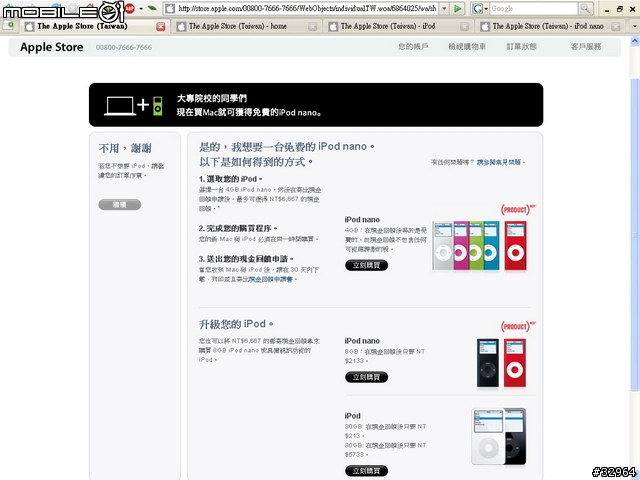Click the laptop icon in the black banner
The image size is (640, 480).
click(120, 106)
